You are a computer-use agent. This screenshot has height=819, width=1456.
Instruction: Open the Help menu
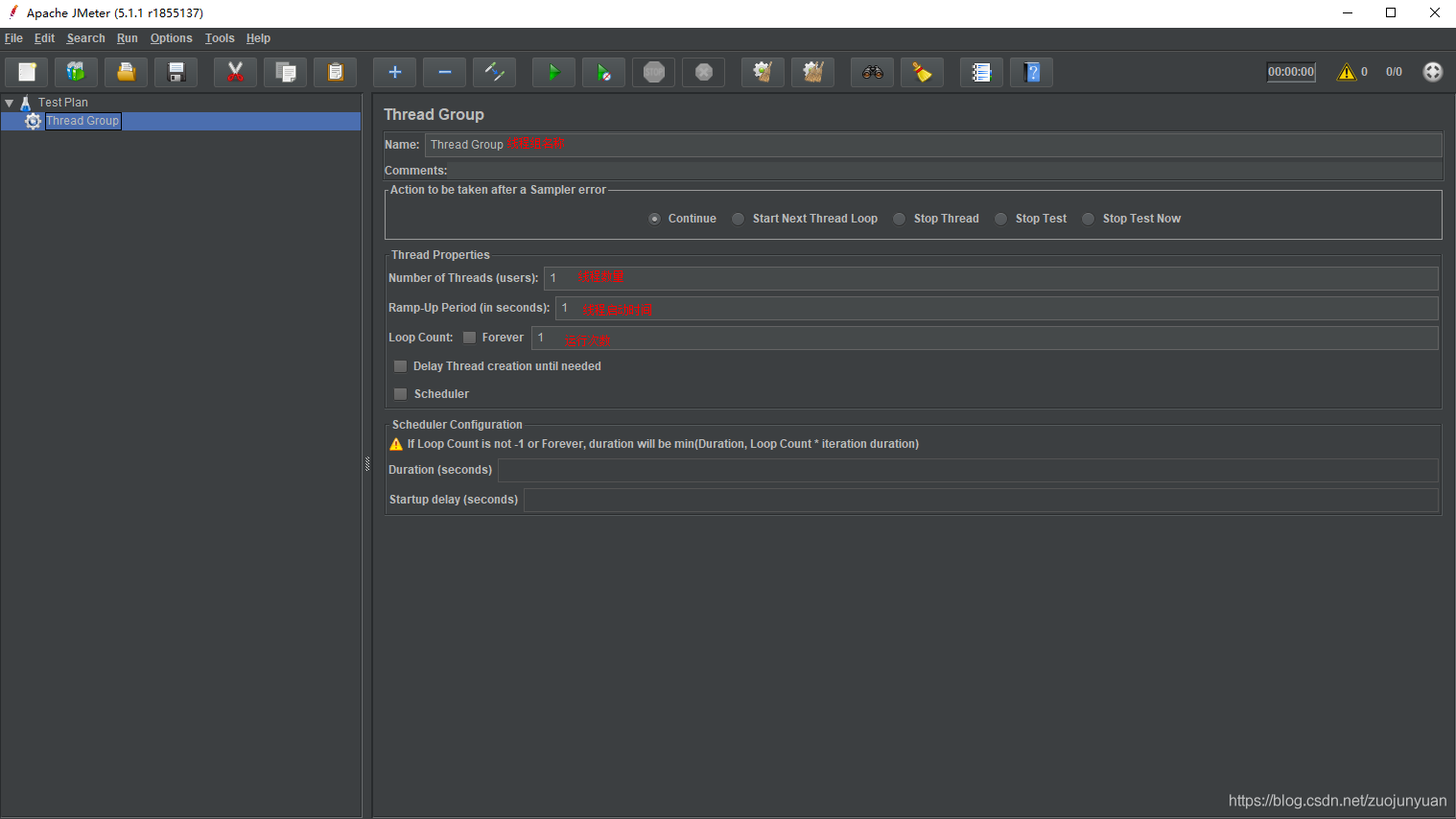tap(258, 38)
